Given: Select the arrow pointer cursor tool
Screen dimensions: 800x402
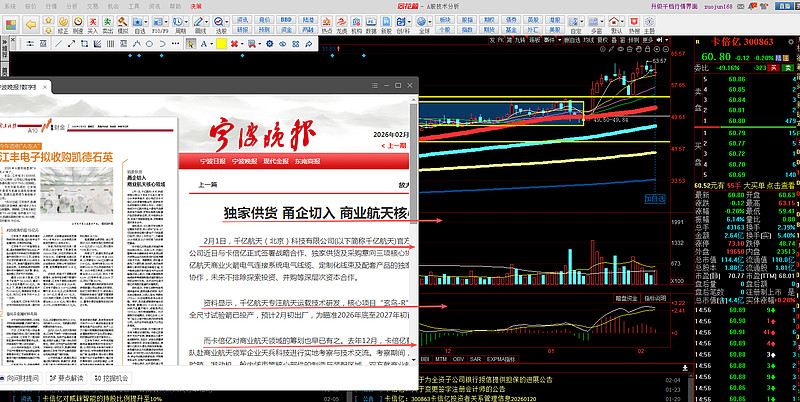Looking at the screenshot, I should coord(192,44).
